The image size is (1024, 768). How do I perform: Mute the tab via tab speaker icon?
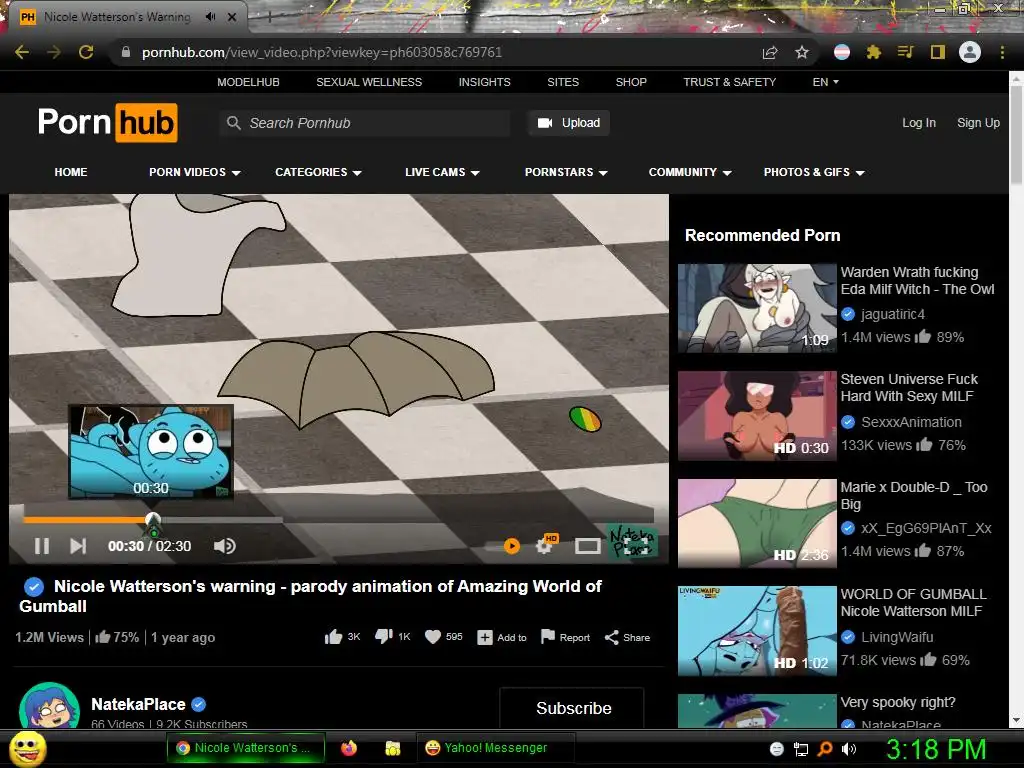(210, 17)
